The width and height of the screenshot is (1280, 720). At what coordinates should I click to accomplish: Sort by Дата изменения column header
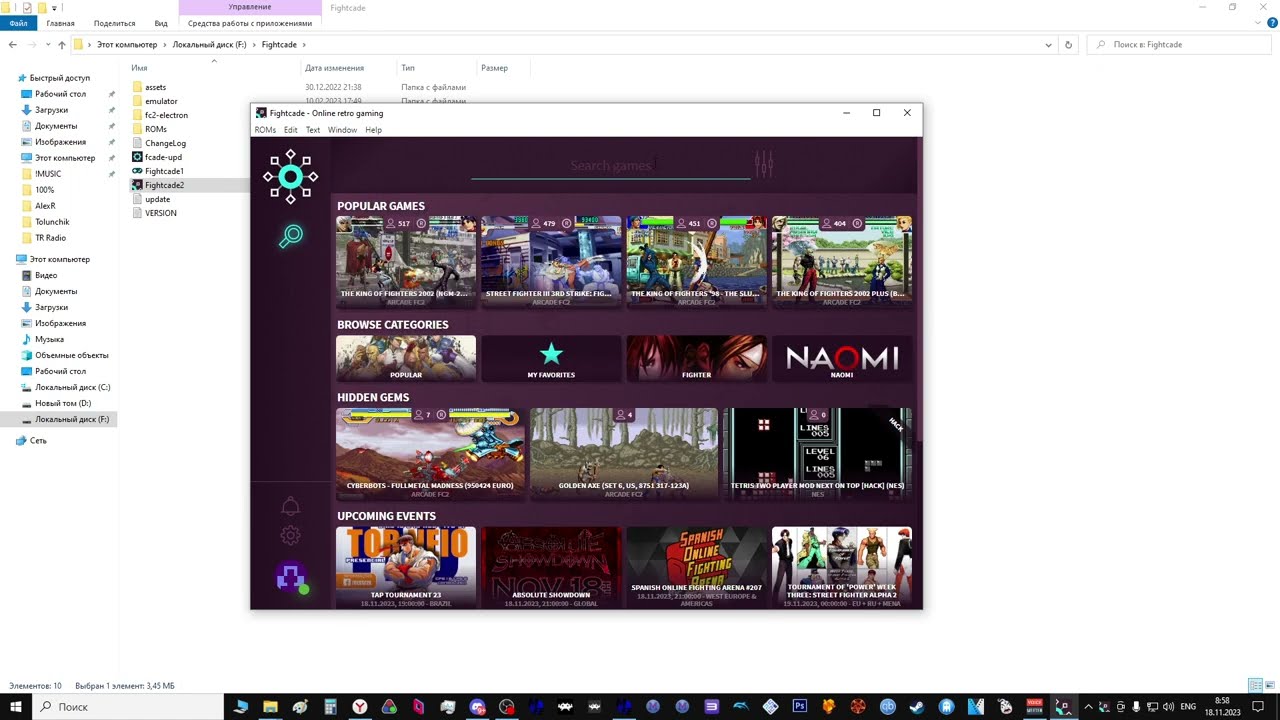click(334, 68)
